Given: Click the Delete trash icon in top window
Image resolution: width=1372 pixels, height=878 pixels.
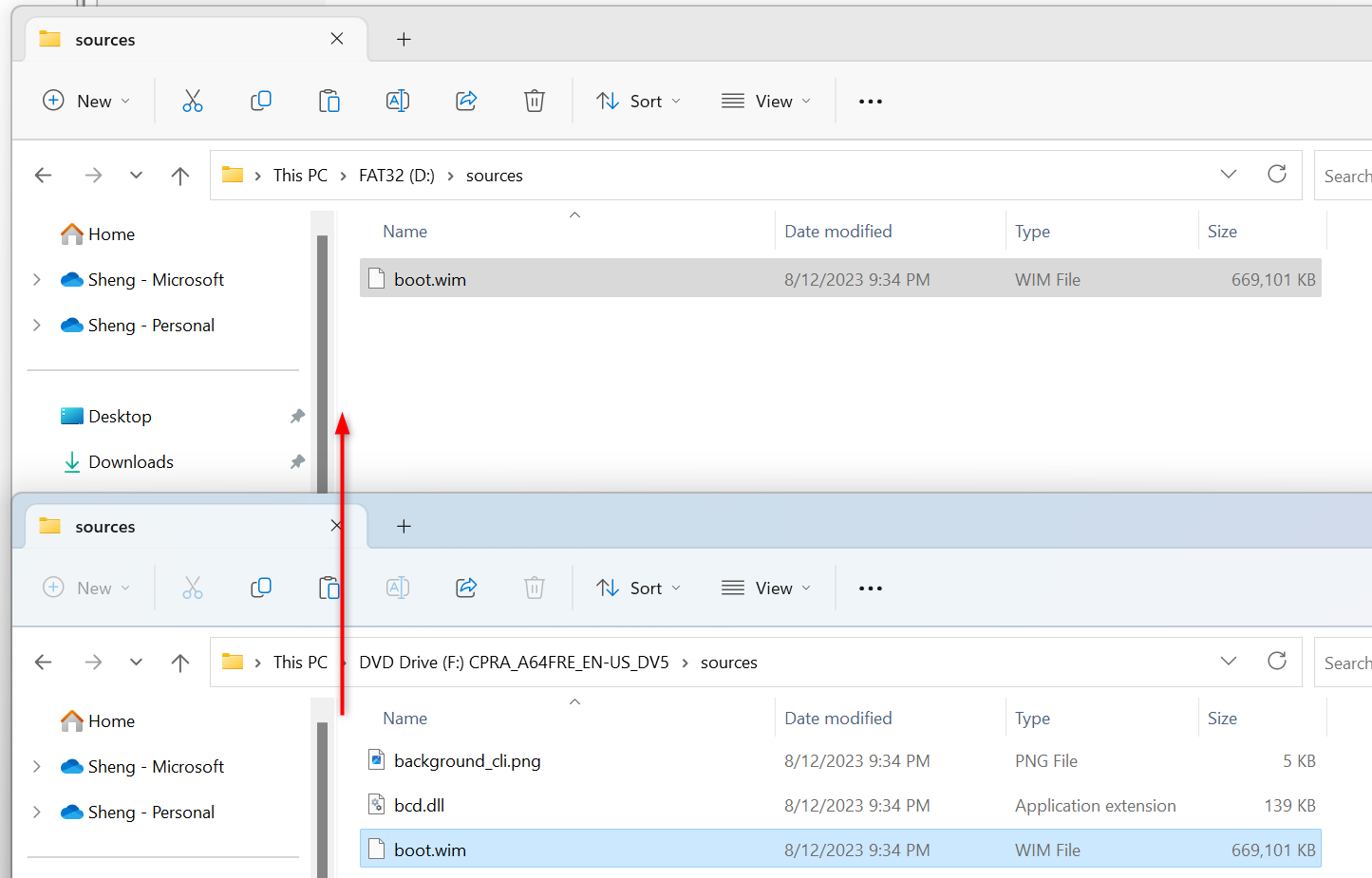Looking at the screenshot, I should coord(535,102).
